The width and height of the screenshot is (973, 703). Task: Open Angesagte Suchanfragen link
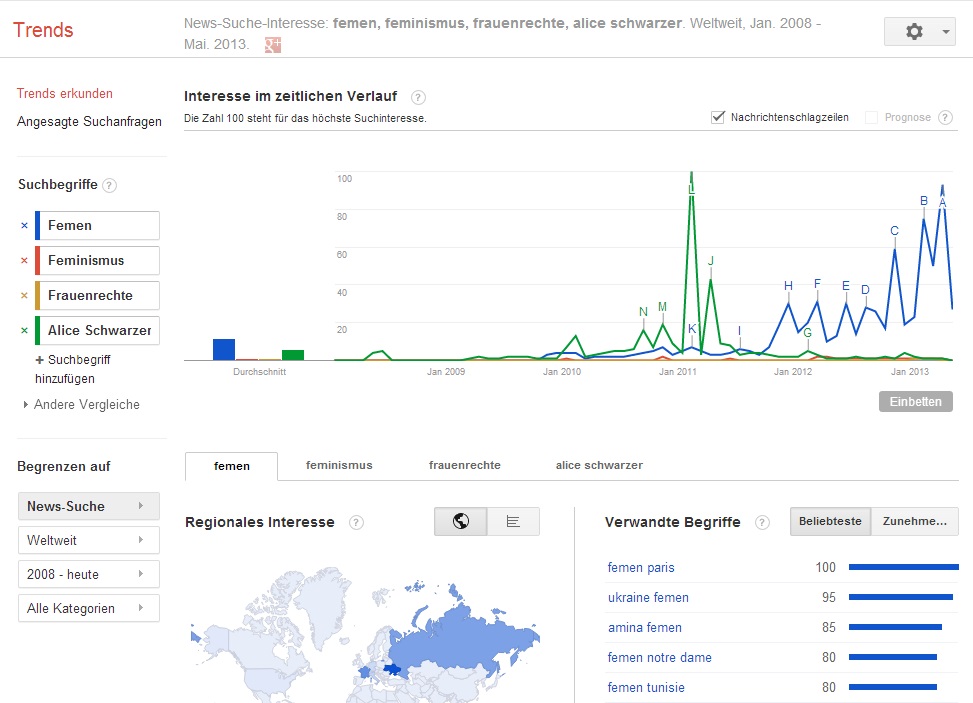click(x=89, y=122)
